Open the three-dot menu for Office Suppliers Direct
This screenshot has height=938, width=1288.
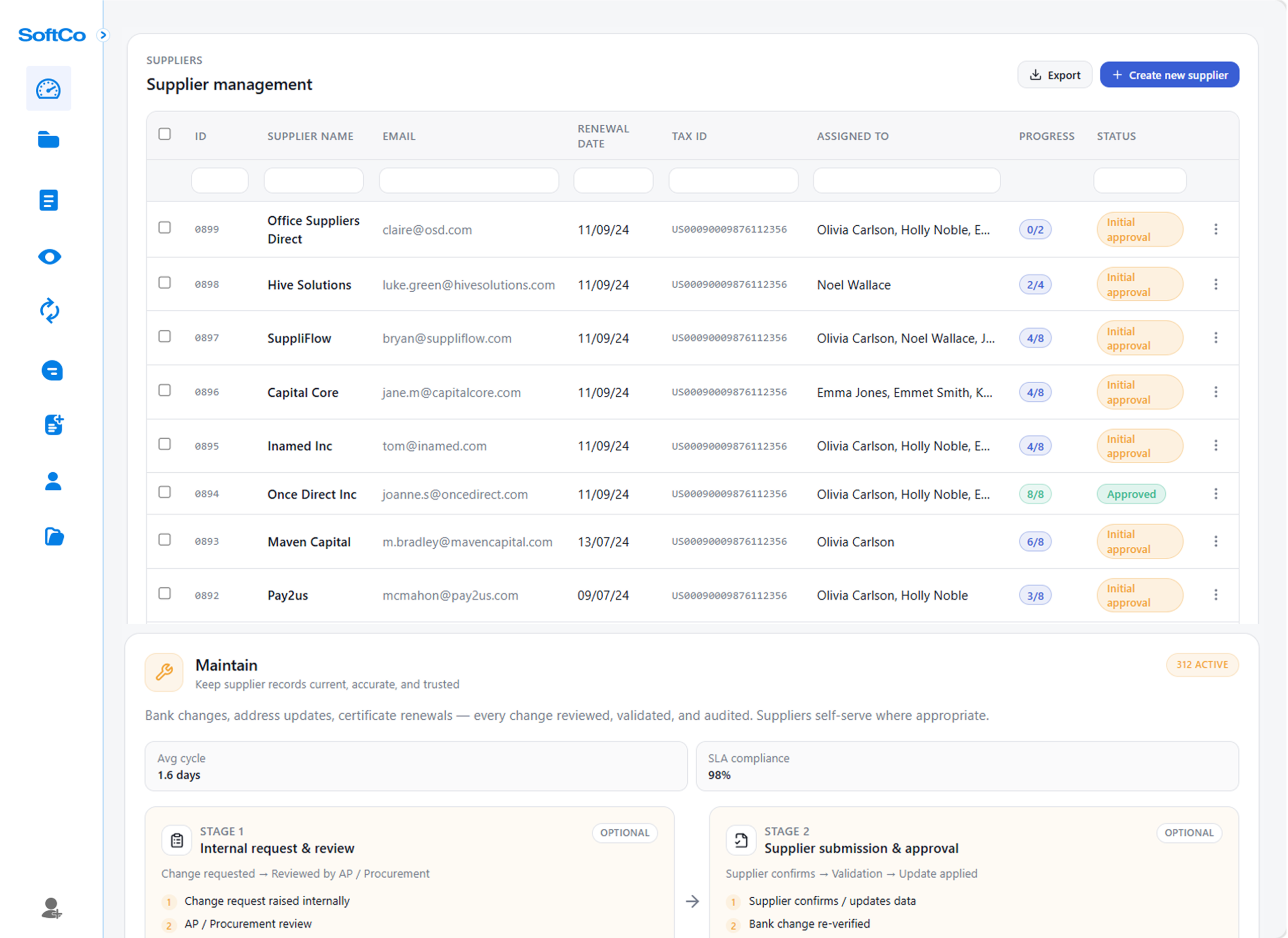coord(1216,229)
